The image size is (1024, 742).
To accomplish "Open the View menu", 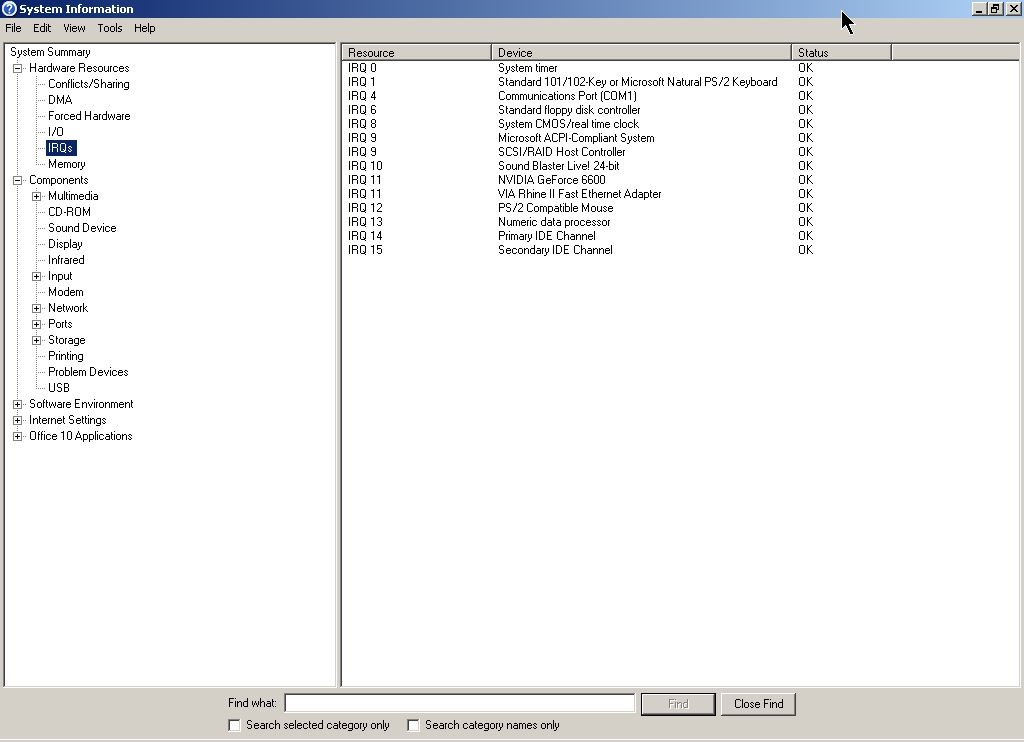I will [x=74, y=28].
